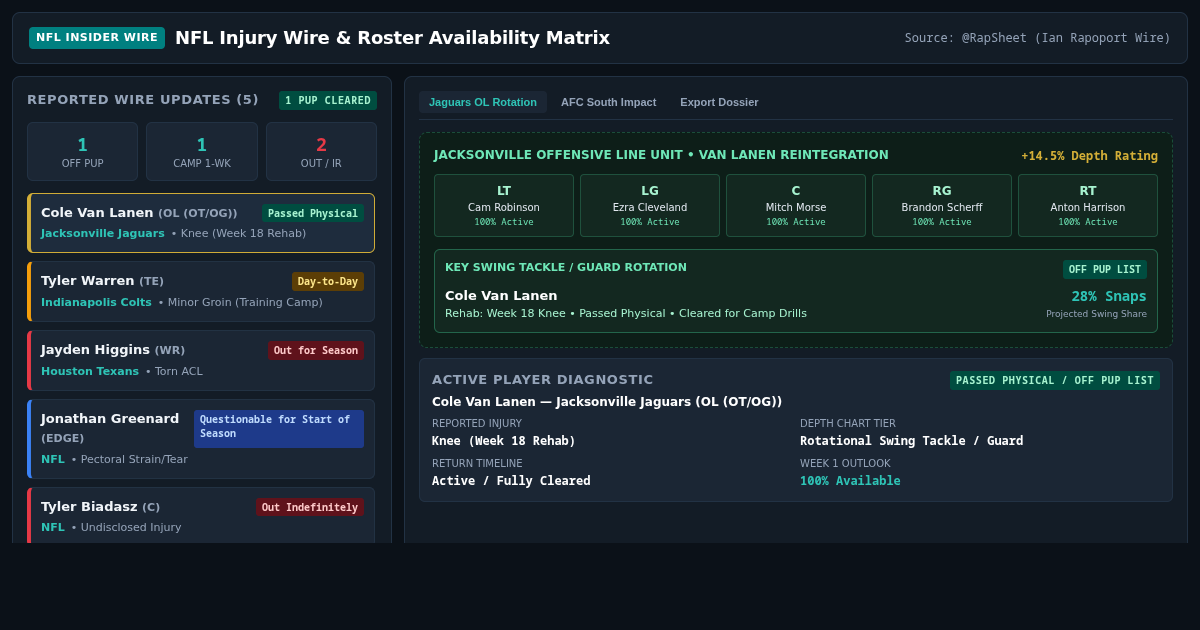Select the C Mitch Morse position card
Image resolution: width=1200 pixels, height=630 pixels.
[796, 205]
